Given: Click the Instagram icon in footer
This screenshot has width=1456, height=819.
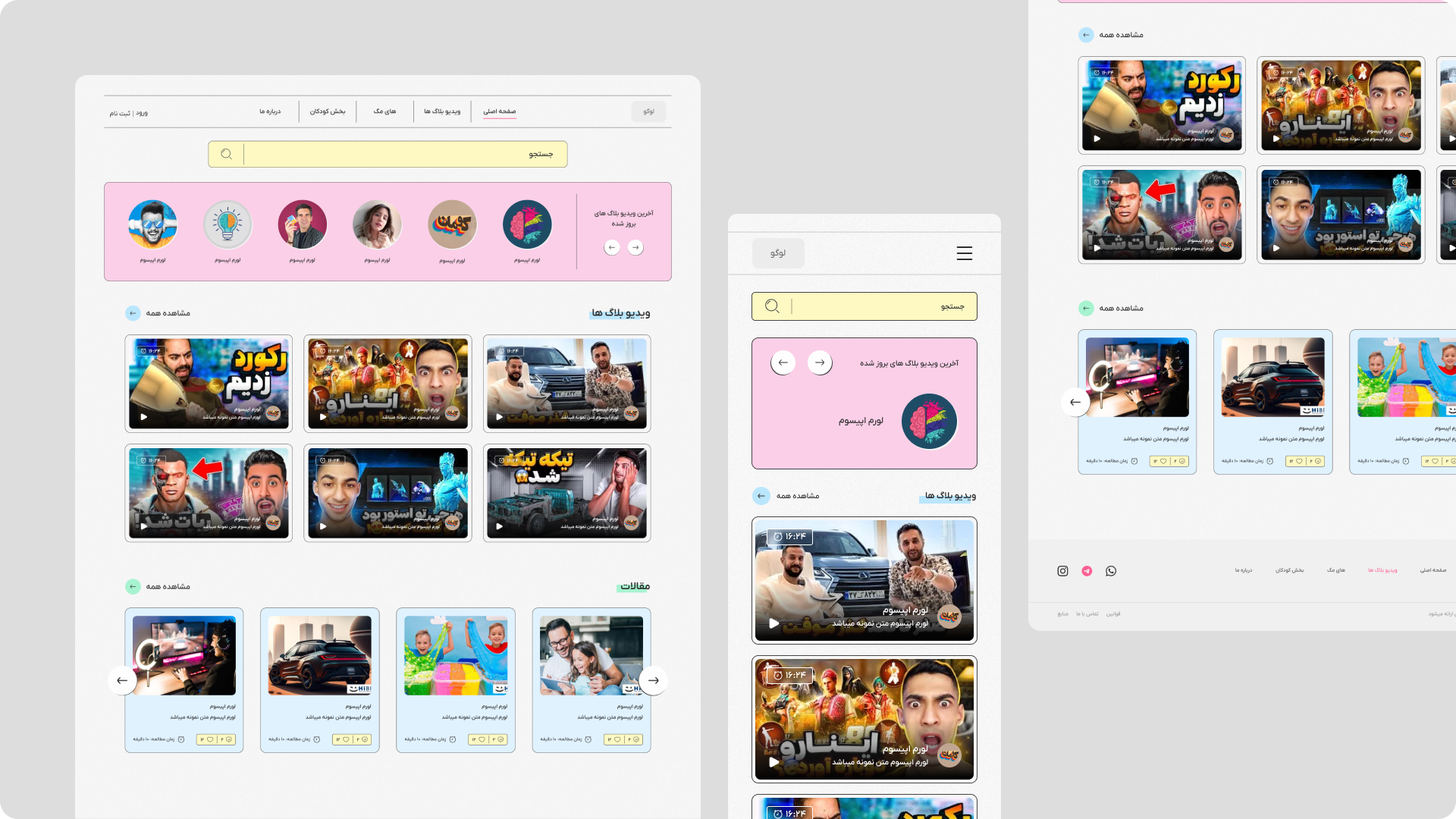Looking at the screenshot, I should (1062, 571).
